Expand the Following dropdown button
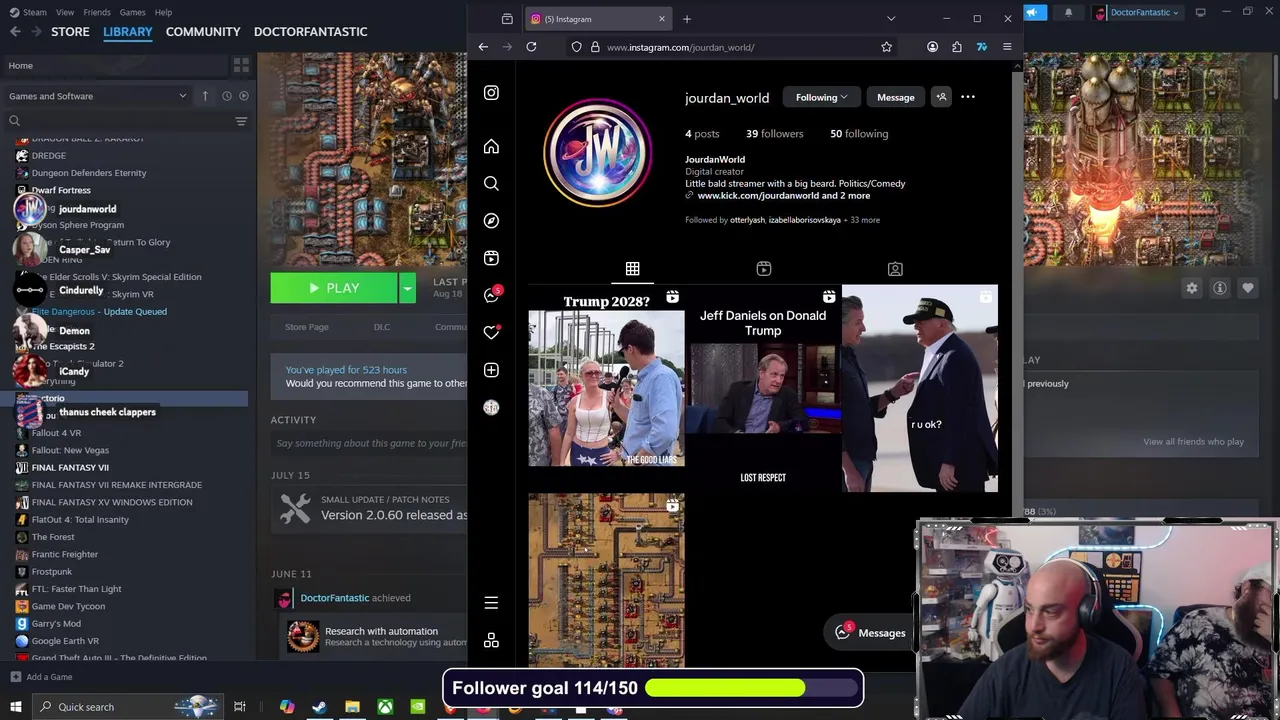 click(821, 97)
